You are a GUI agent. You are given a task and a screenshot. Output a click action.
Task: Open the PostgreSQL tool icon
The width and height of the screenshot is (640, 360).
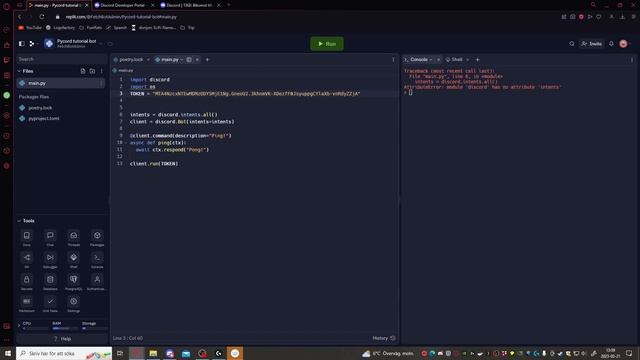point(73,280)
